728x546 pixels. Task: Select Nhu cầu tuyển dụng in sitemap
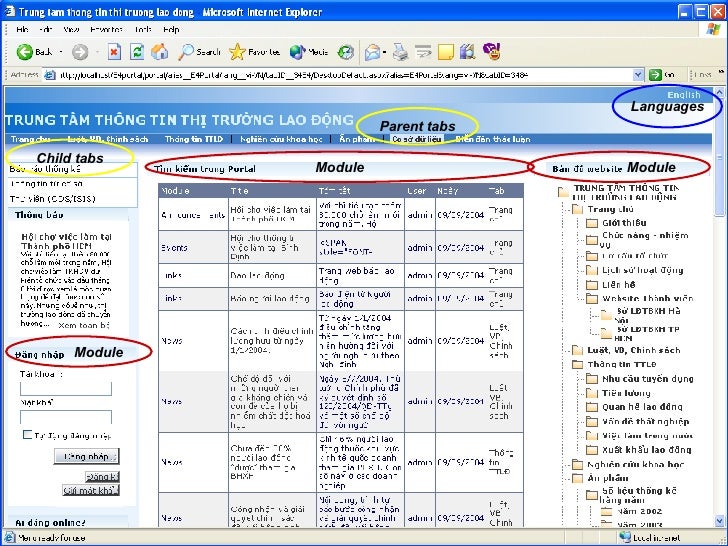tap(648, 379)
